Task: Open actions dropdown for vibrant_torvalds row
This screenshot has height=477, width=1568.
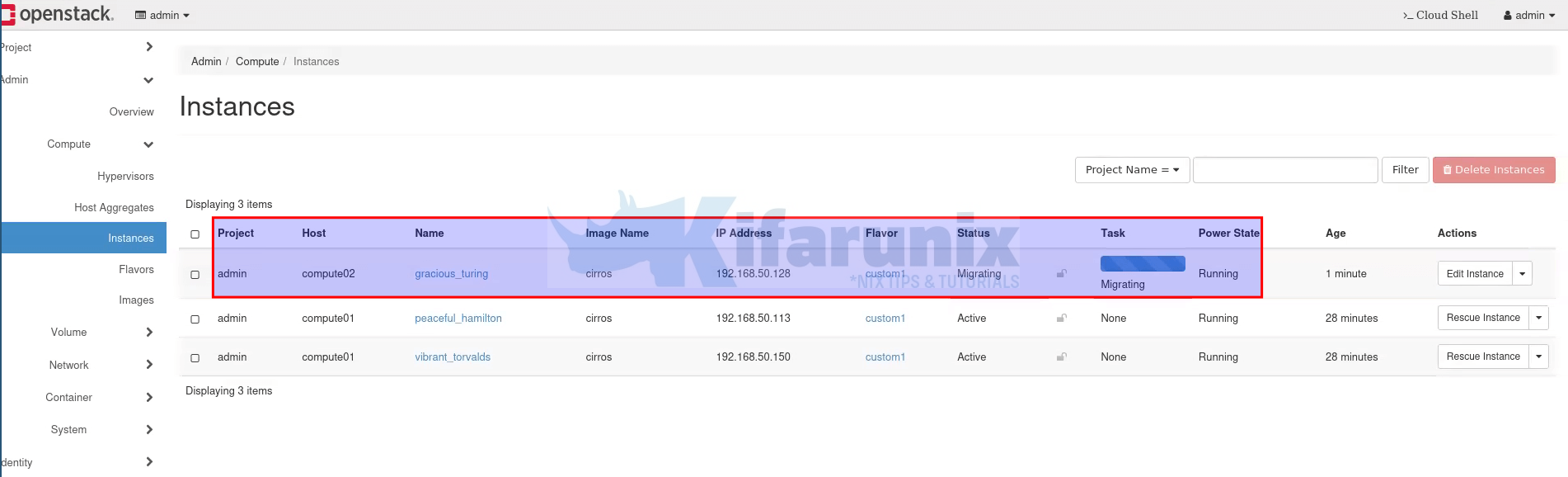Action: point(1539,357)
